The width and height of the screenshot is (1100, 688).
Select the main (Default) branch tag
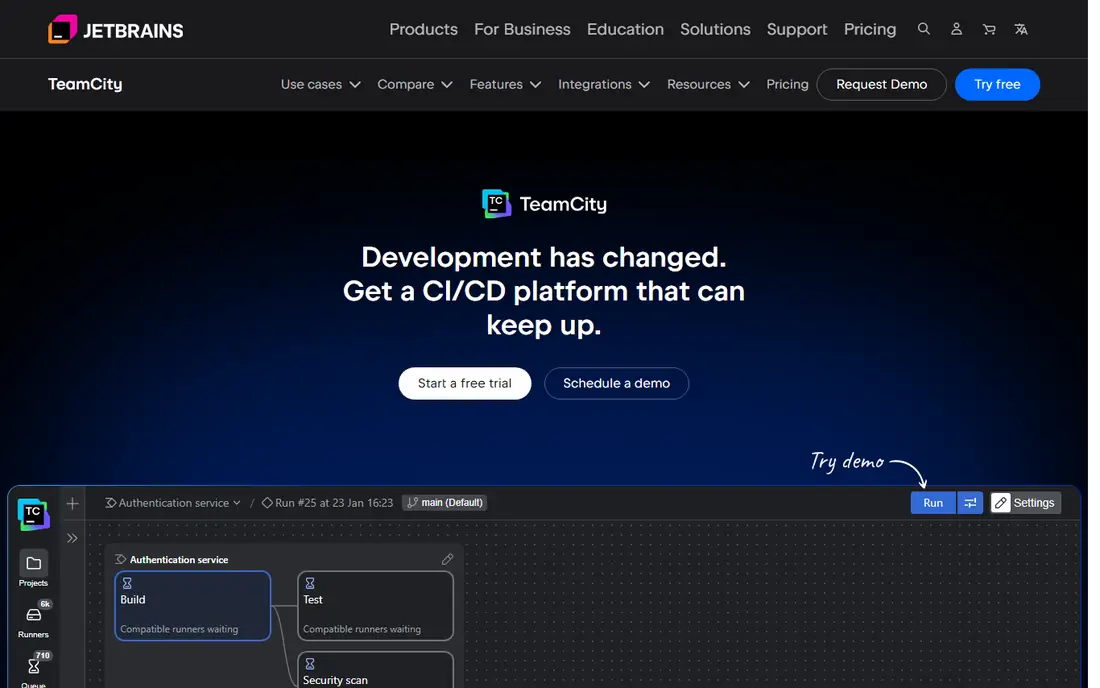445,503
